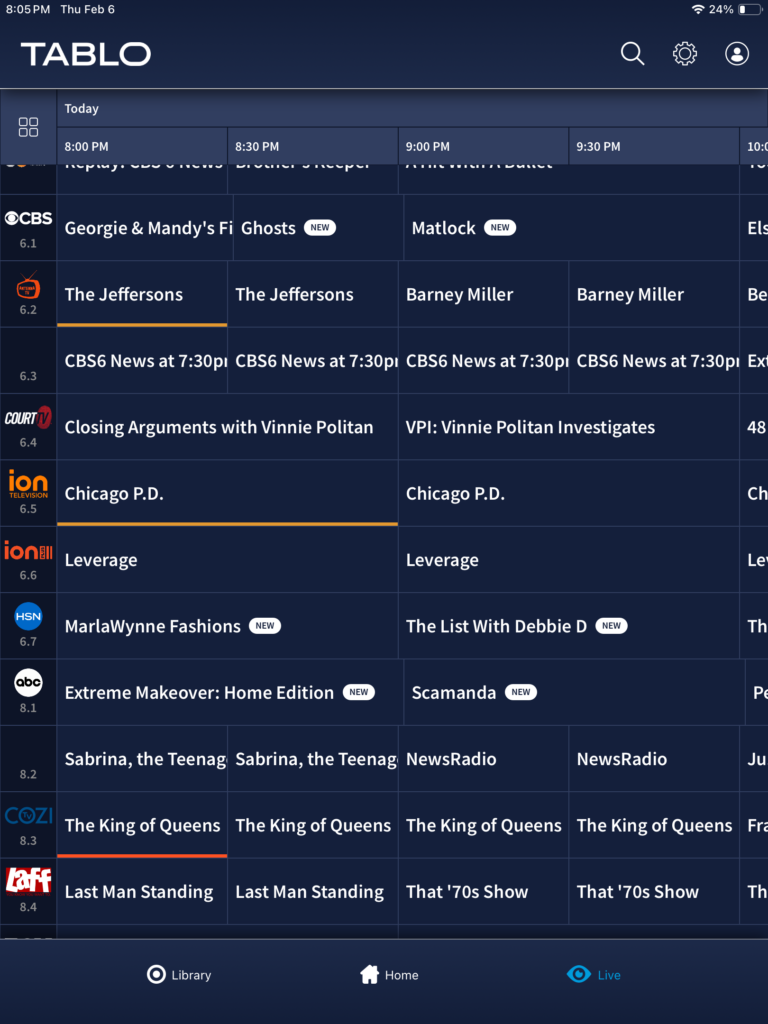Open the search magnifier icon
The image size is (768, 1024).
pos(632,54)
